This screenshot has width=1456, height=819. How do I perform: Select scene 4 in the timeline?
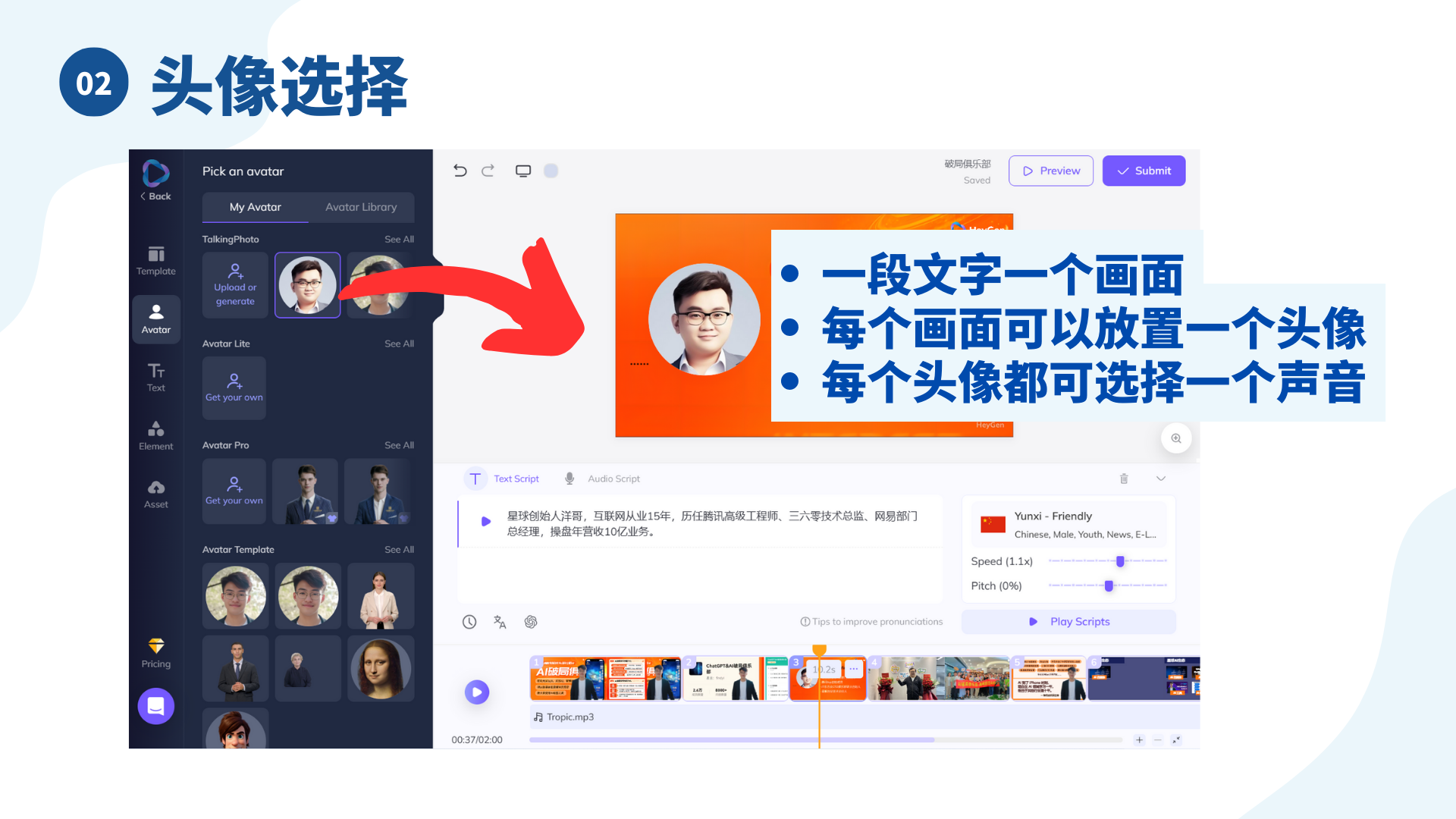tap(939, 679)
